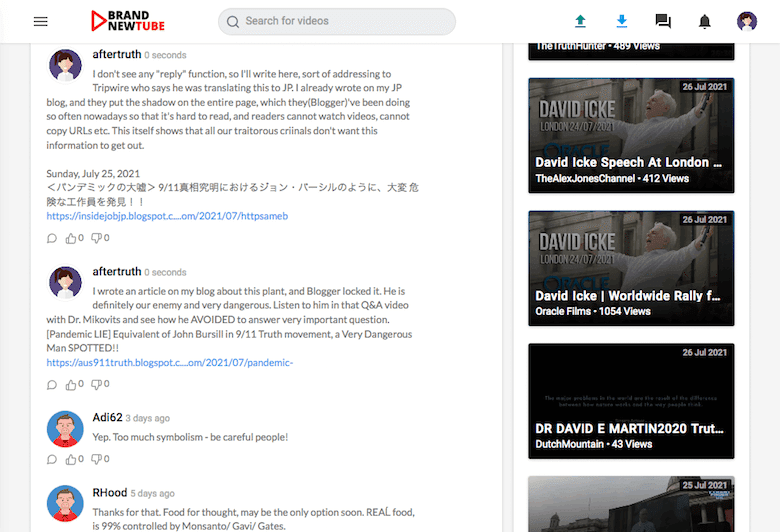
Task: Open the notifications bell
Action: [x=704, y=21]
